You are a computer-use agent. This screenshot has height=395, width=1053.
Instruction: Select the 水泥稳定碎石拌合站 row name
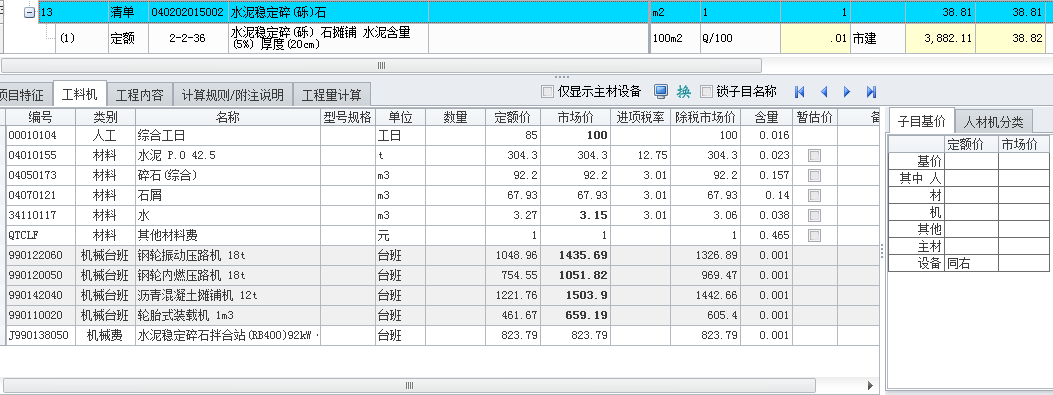click(x=228, y=335)
